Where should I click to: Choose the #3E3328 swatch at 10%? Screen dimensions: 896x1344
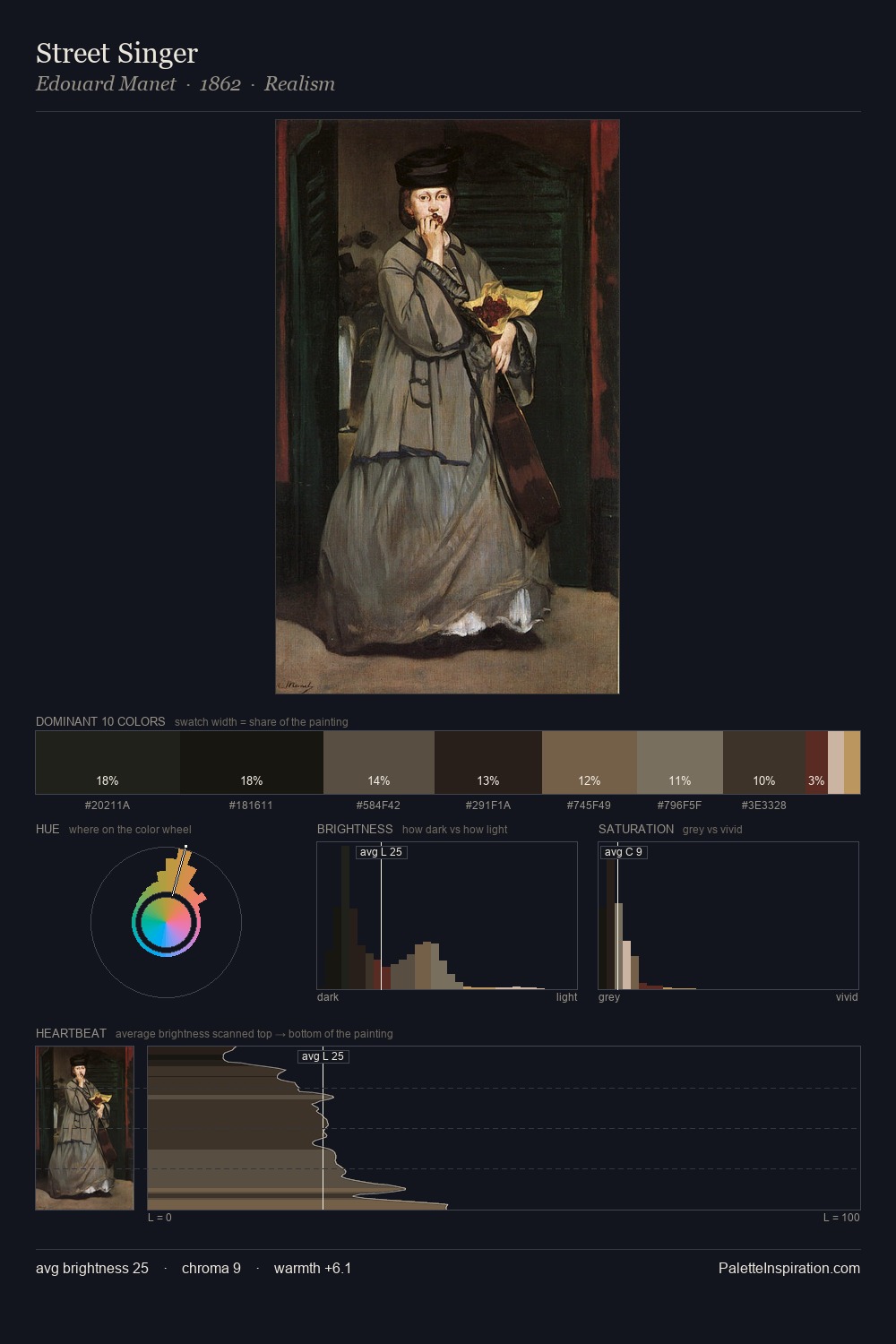click(x=764, y=762)
